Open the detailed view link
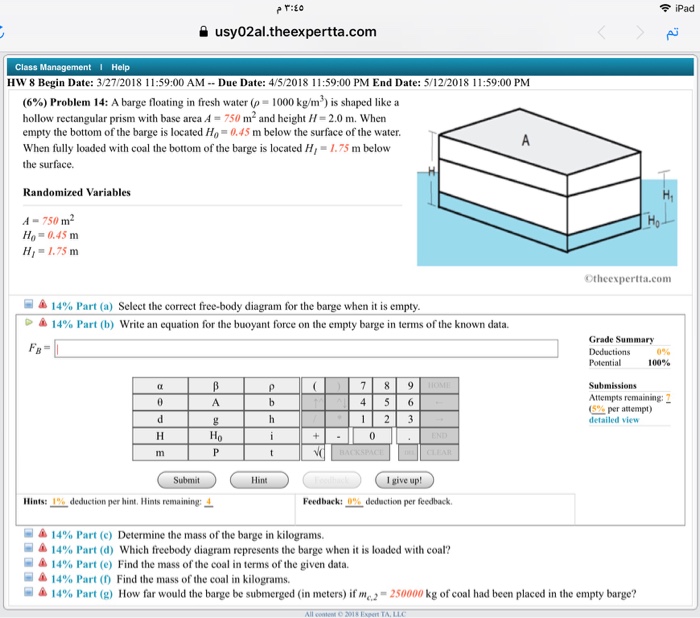700x618 pixels. click(614, 420)
